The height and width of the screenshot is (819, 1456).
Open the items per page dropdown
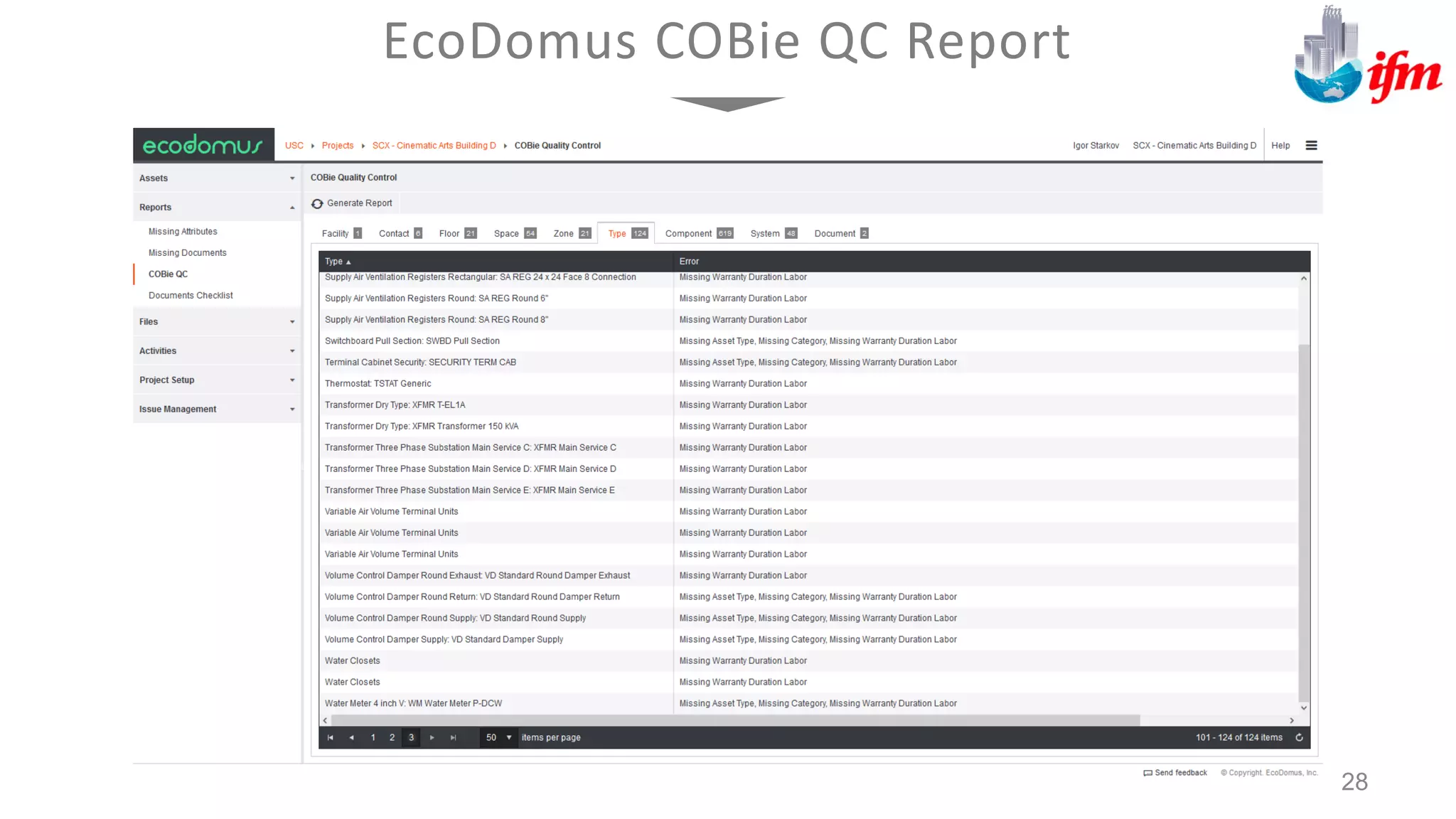coord(499,738)
